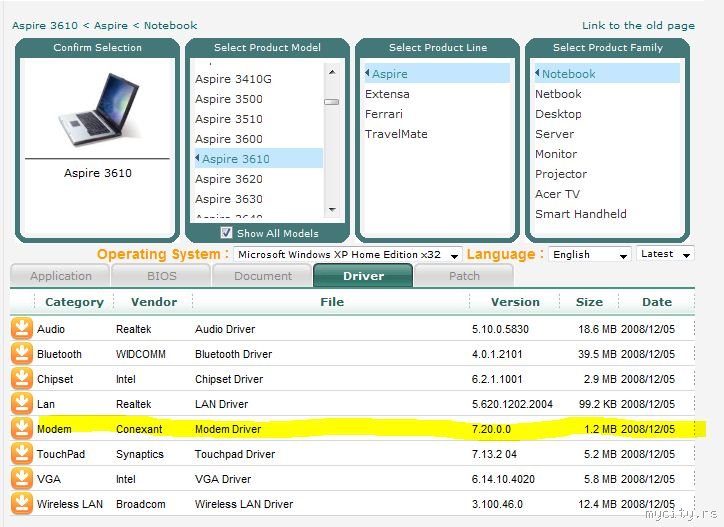This screenshot has height=527, width=724.
Task: Select the Driver tab
Action: 363,276
